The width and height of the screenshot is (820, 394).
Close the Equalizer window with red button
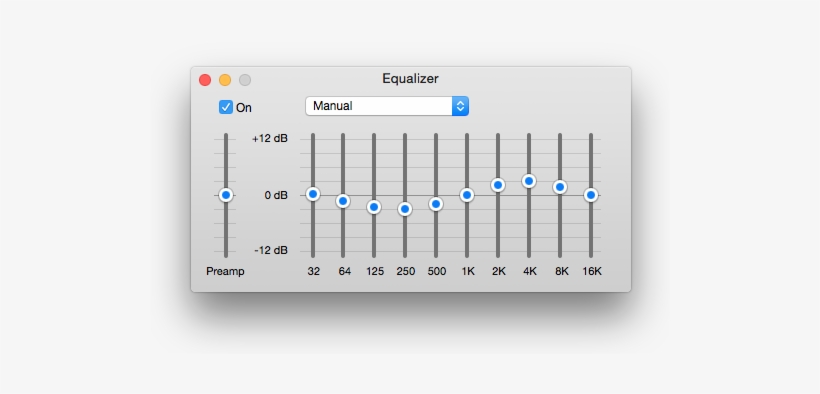click(205, 80)
